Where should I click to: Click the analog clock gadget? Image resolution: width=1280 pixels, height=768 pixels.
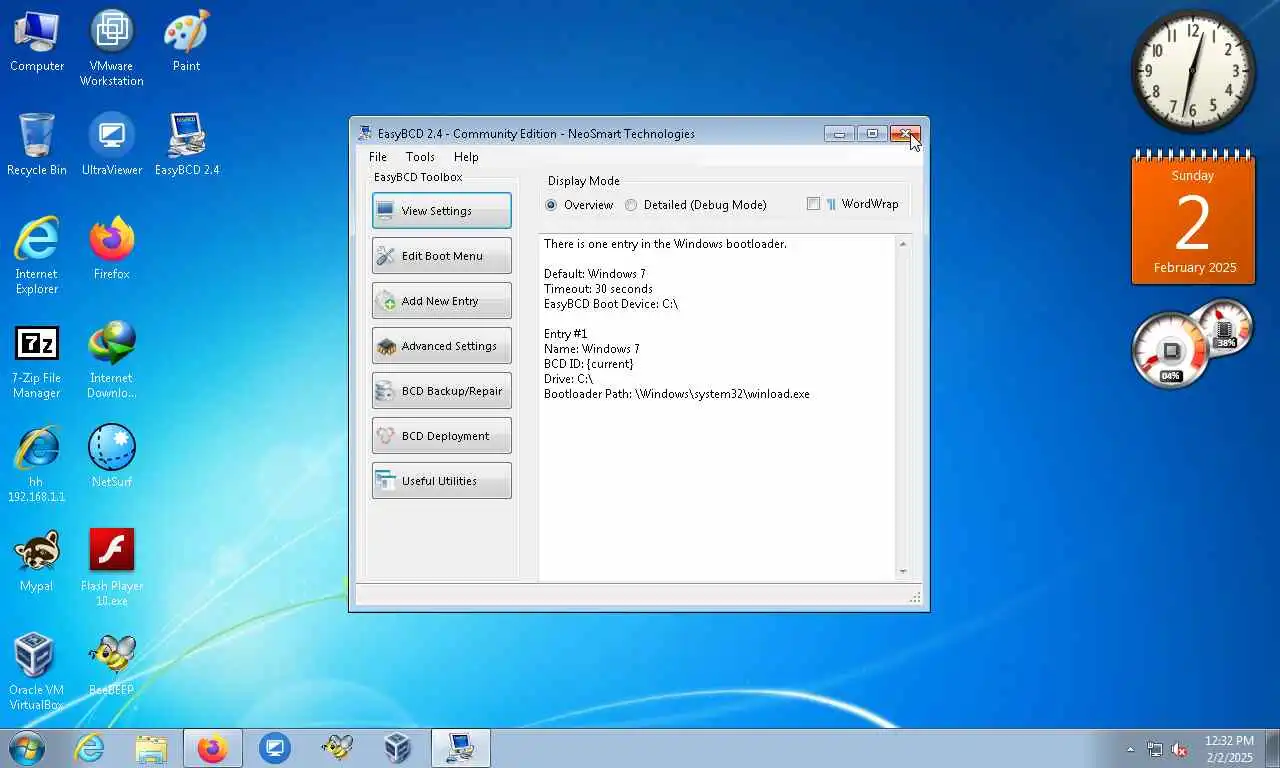coord(1193,72)
